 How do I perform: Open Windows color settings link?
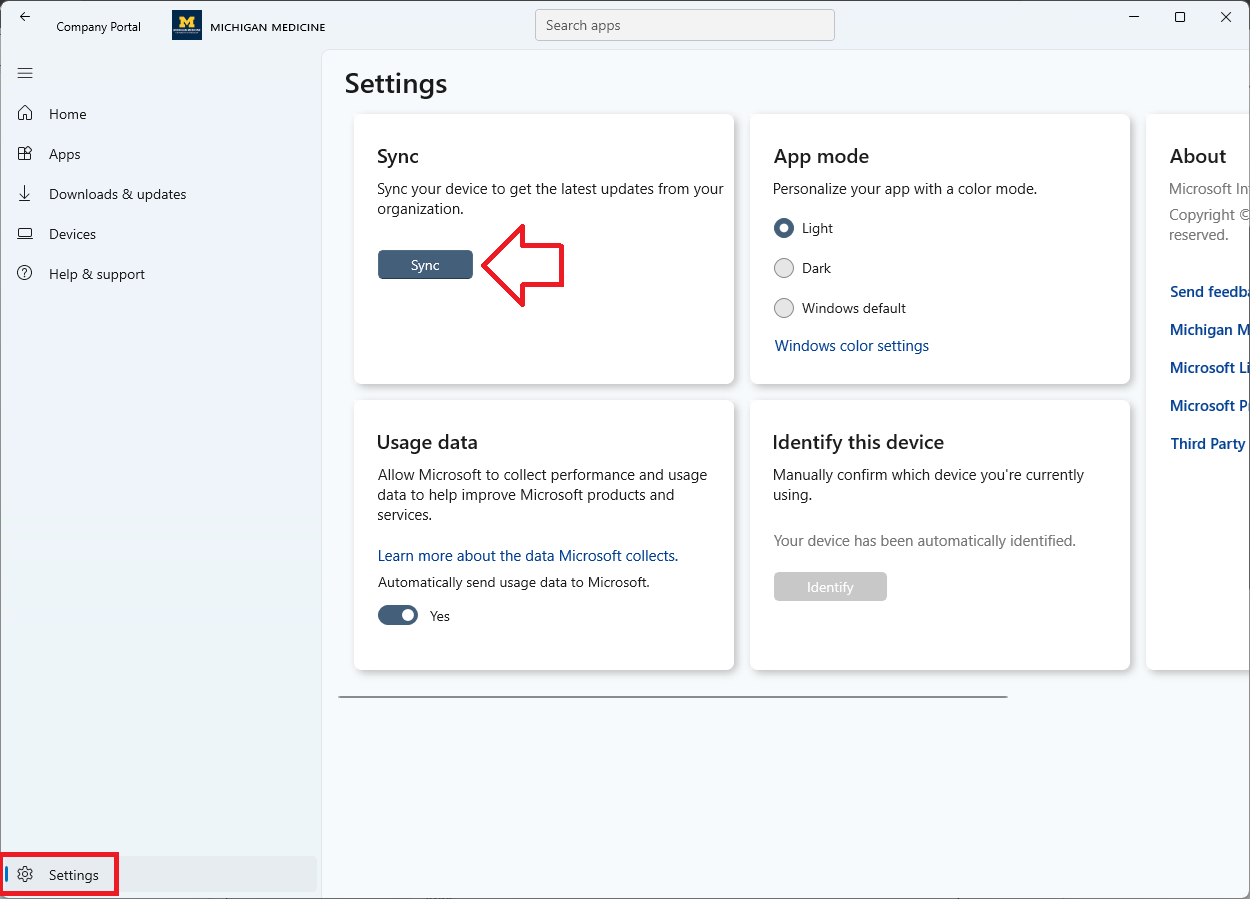click(851, 346)
